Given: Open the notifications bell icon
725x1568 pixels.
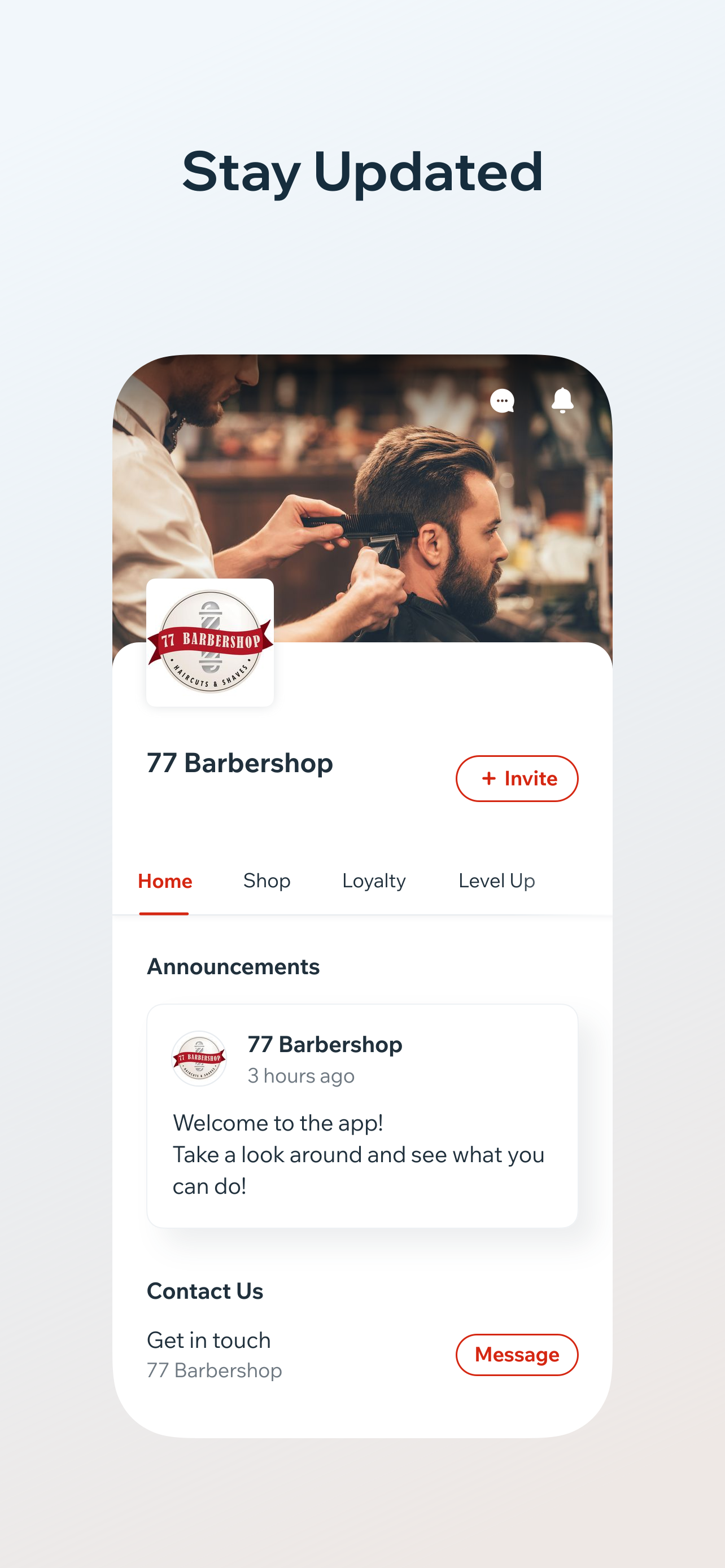Looking at the screenshot, I should coord(562,400).
